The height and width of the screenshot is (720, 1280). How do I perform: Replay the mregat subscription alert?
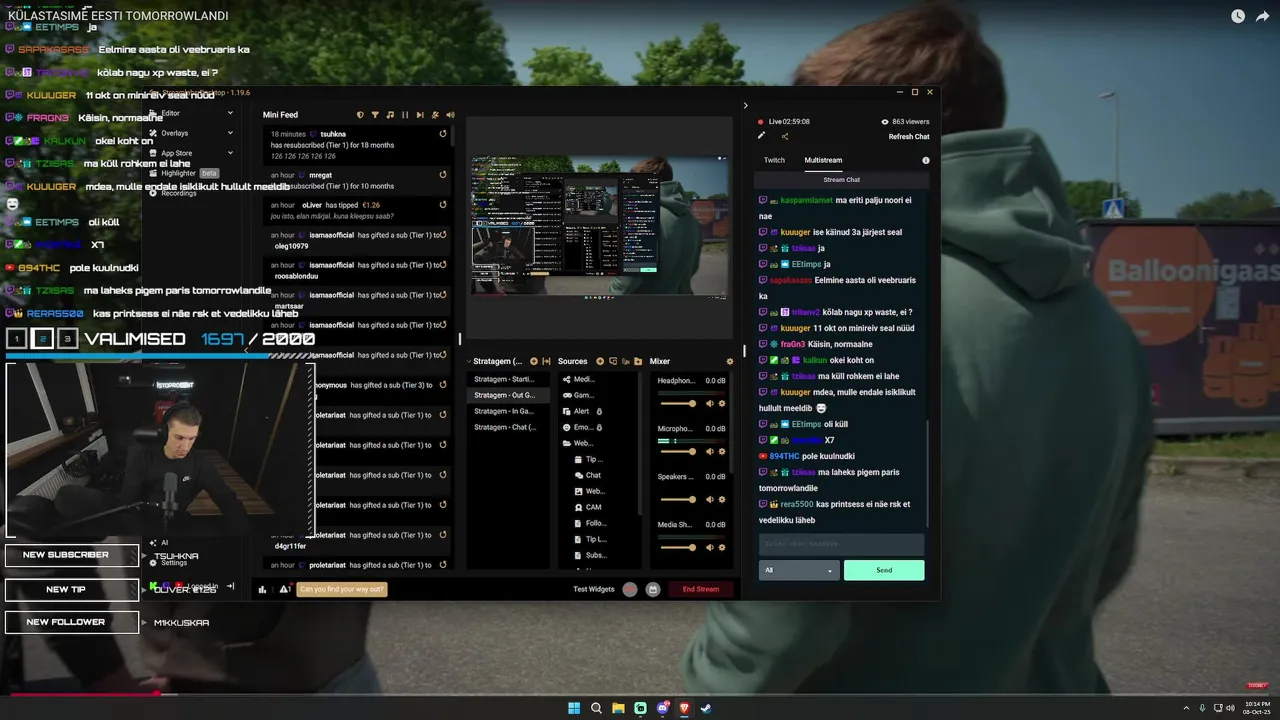[443, 175]
